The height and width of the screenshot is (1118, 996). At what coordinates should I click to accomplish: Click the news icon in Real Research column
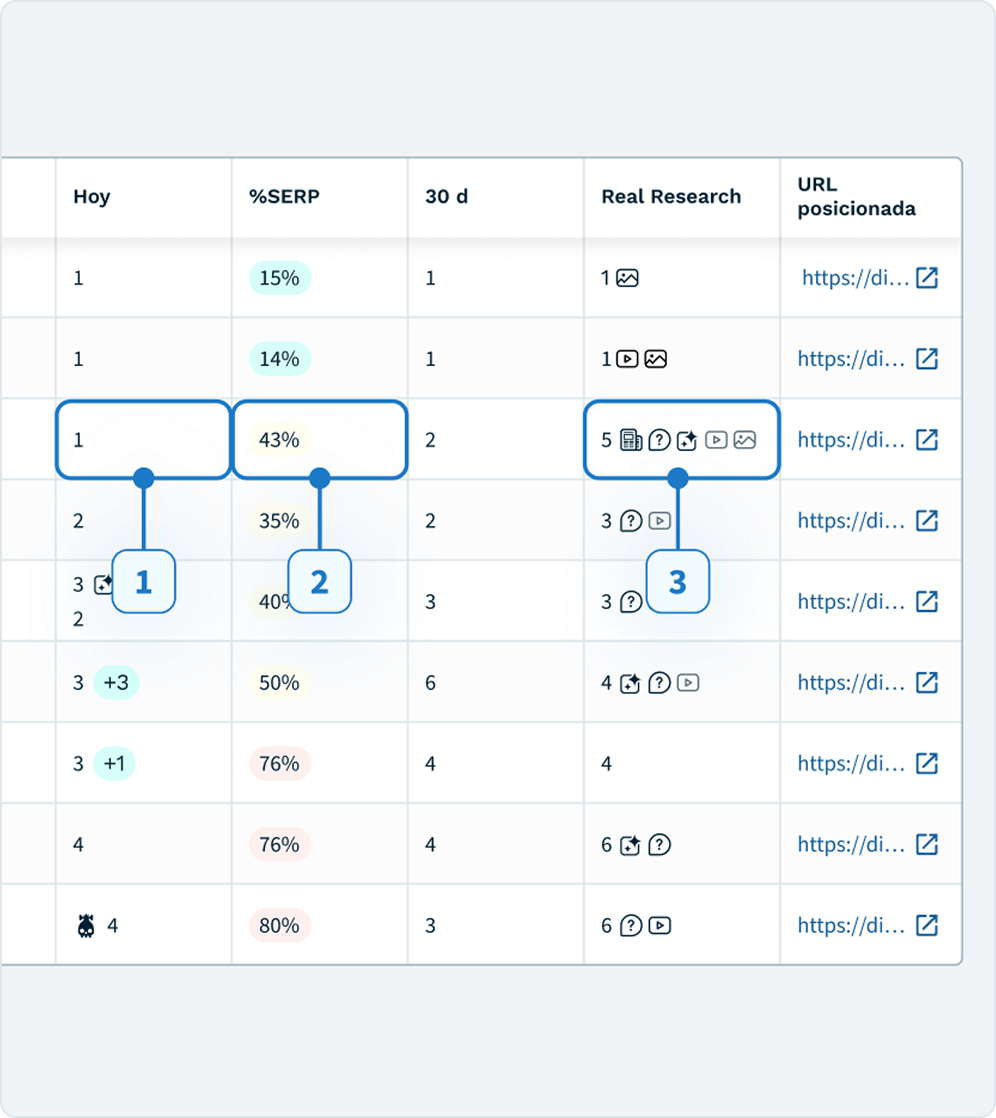tap(630, 440)
